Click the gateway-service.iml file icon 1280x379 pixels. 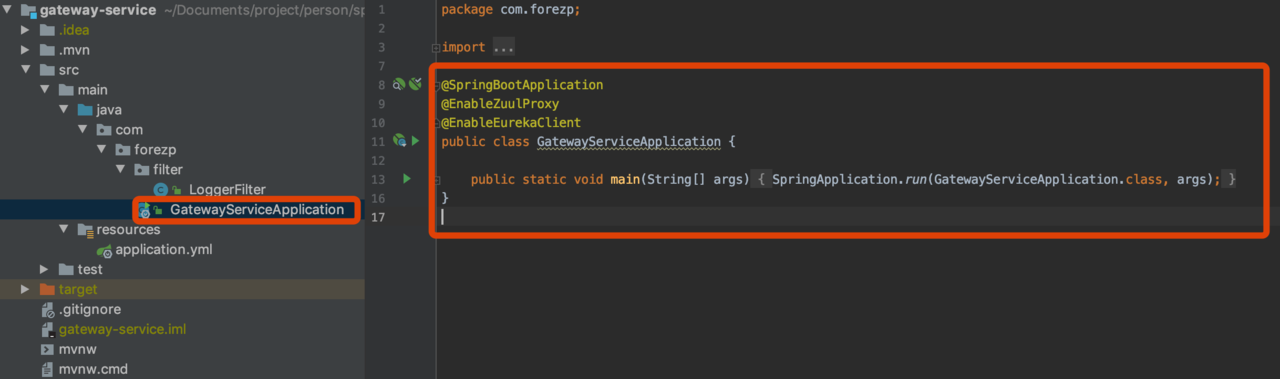pos(47,330)
